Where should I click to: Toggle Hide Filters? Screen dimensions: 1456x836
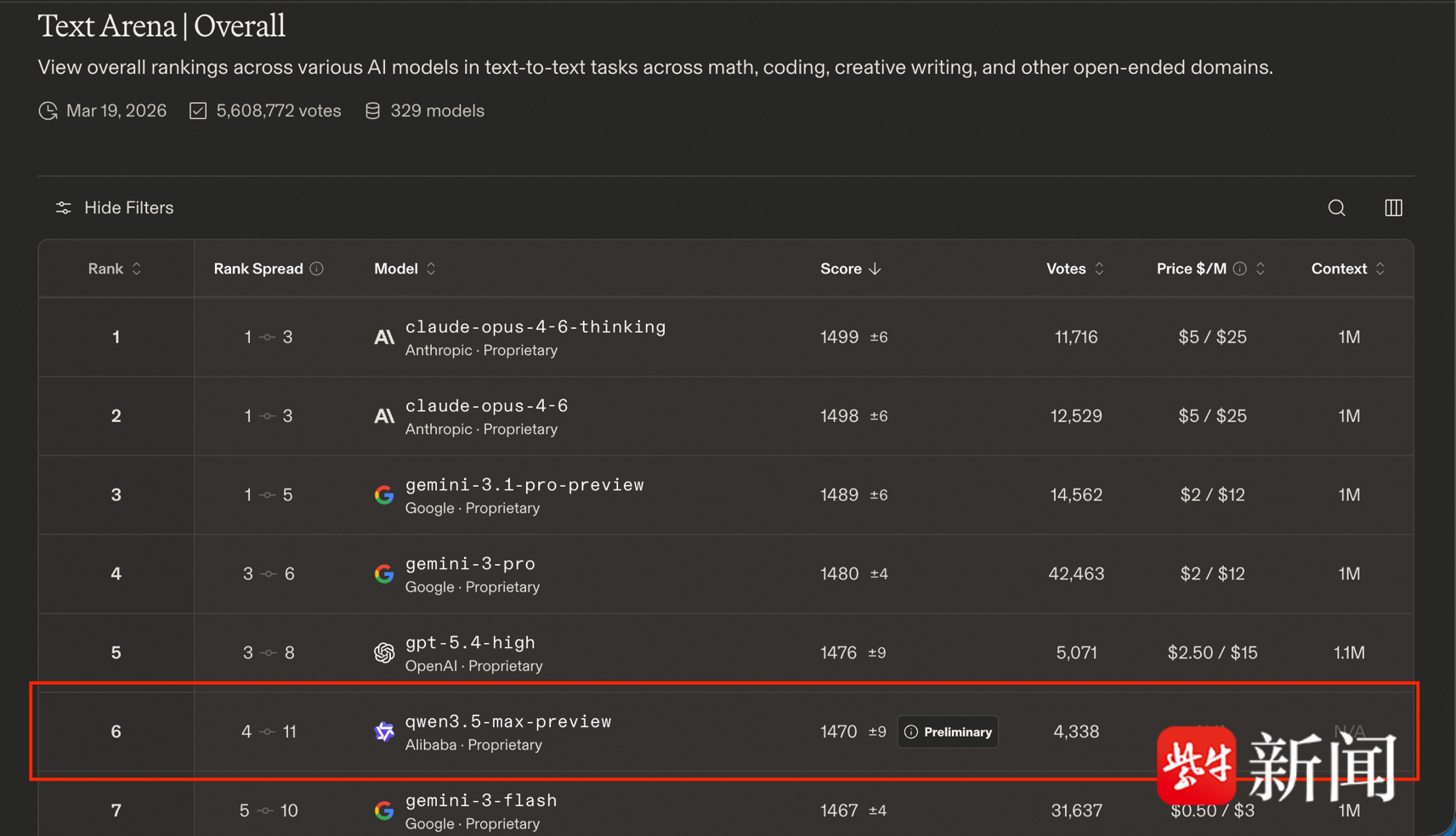115,208
